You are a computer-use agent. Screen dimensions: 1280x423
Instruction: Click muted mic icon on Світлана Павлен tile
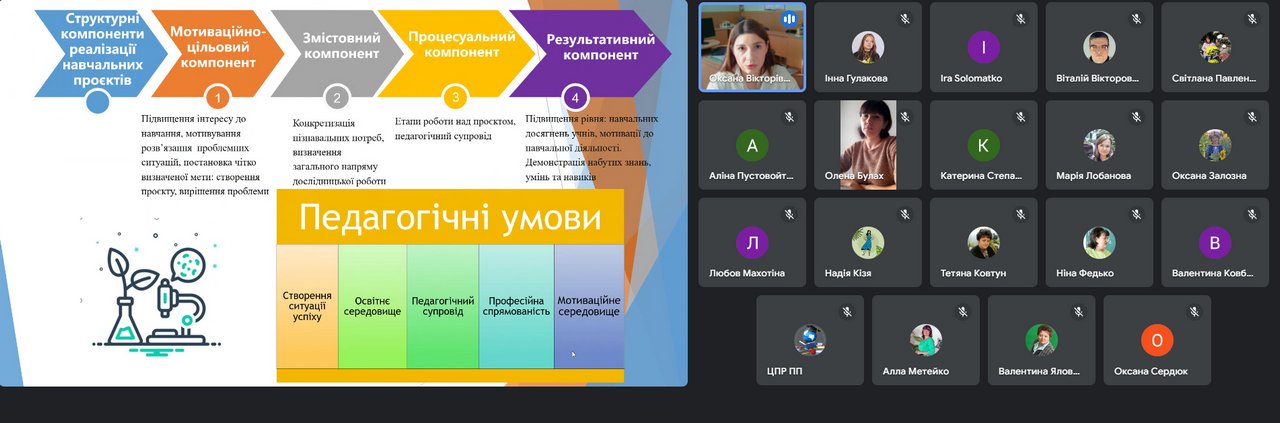[x=1252, y=19]
